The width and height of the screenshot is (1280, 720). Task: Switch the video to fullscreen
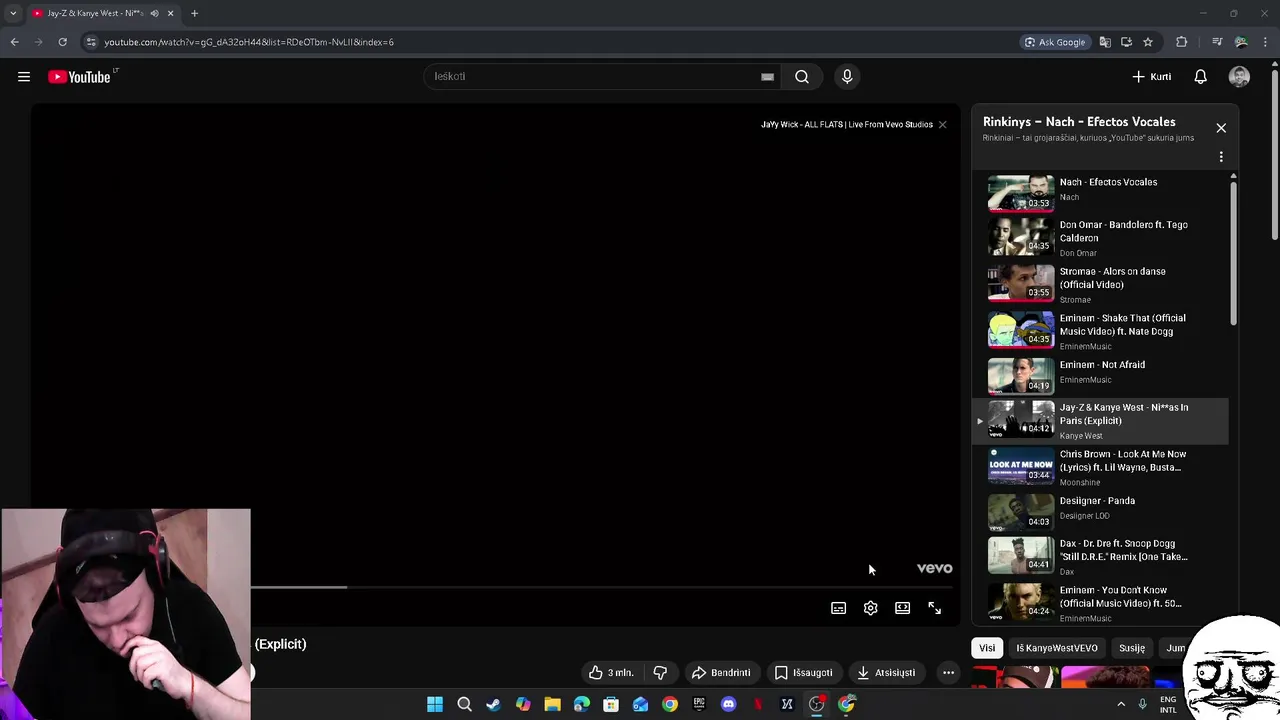(x=934, y=608)
